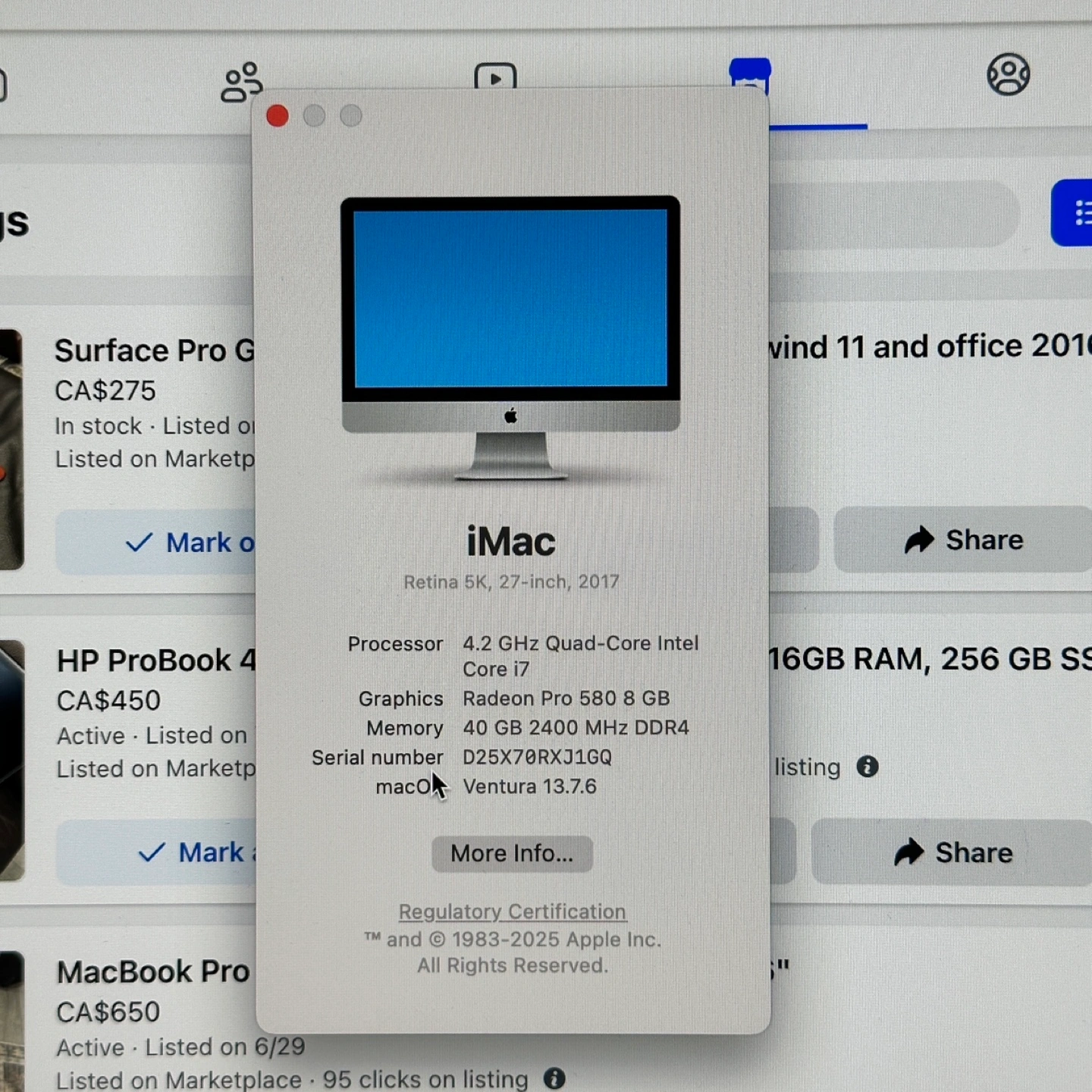Click the info icon beside 95 clicks on listing
This screenshot has width=1092, height=1092.
[554, 1078]
